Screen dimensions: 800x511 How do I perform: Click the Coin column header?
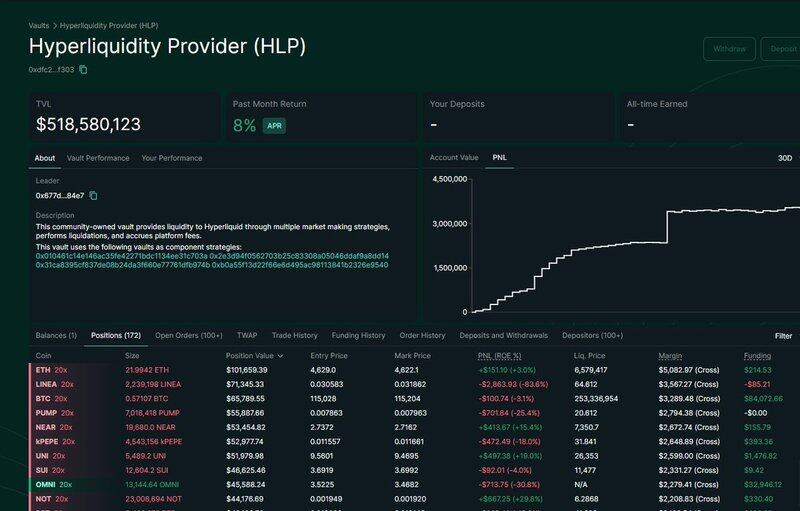[x=43, y=356]
